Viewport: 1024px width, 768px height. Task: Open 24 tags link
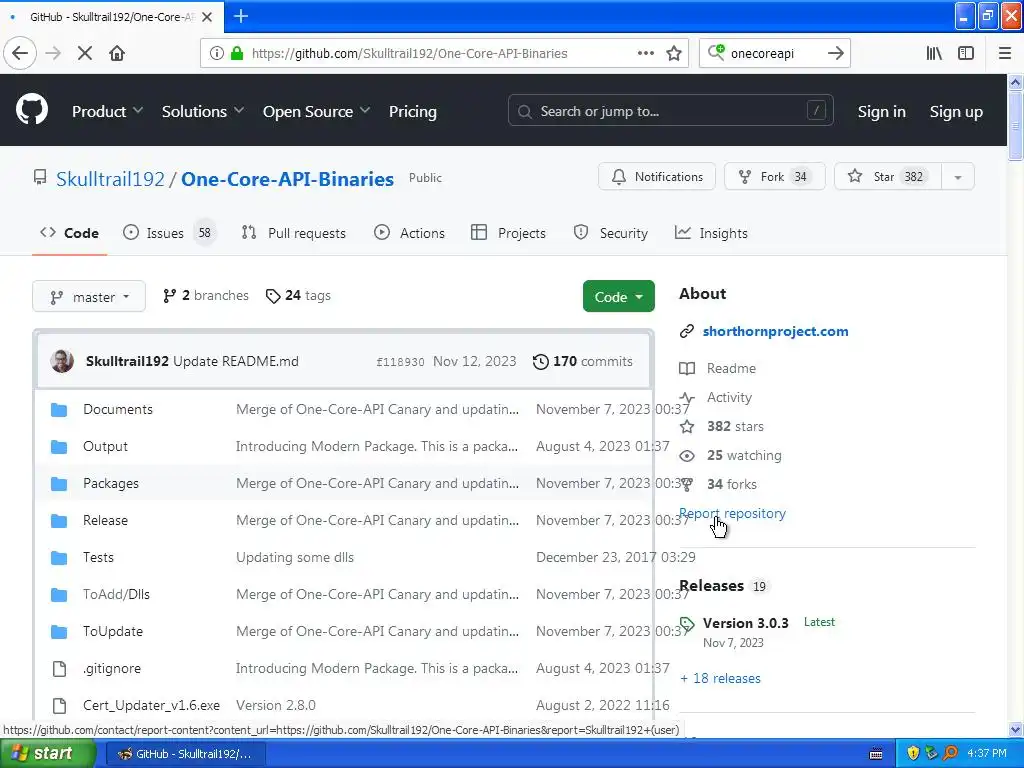298,296
